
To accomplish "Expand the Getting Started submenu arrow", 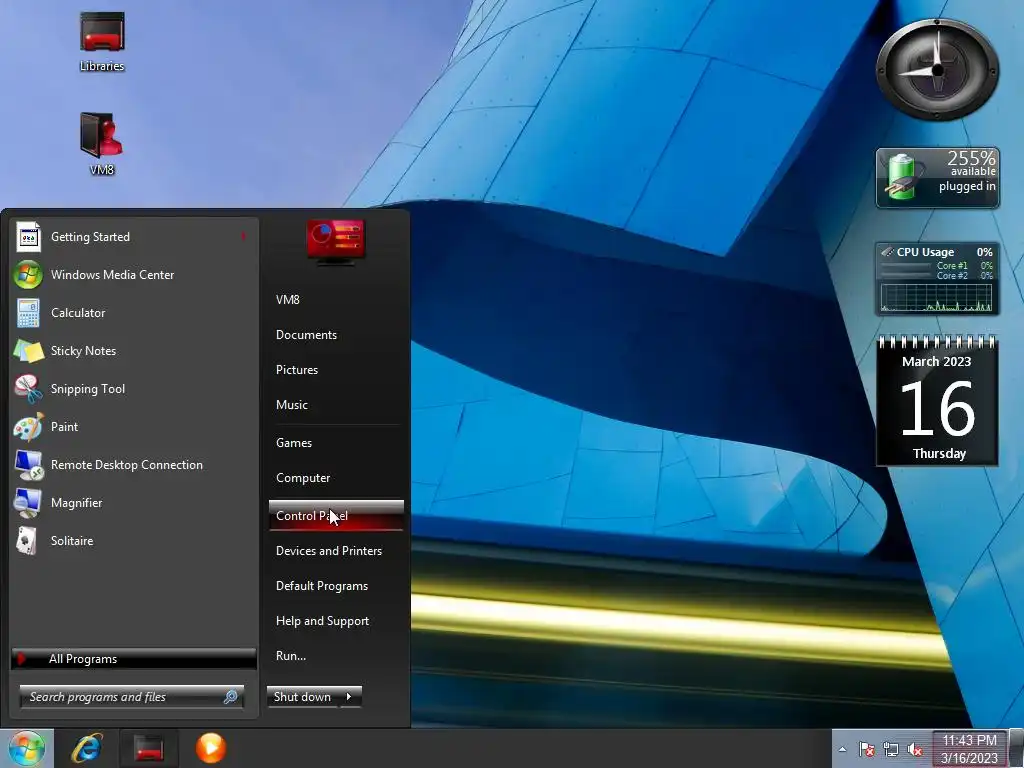I will (244, 236).
